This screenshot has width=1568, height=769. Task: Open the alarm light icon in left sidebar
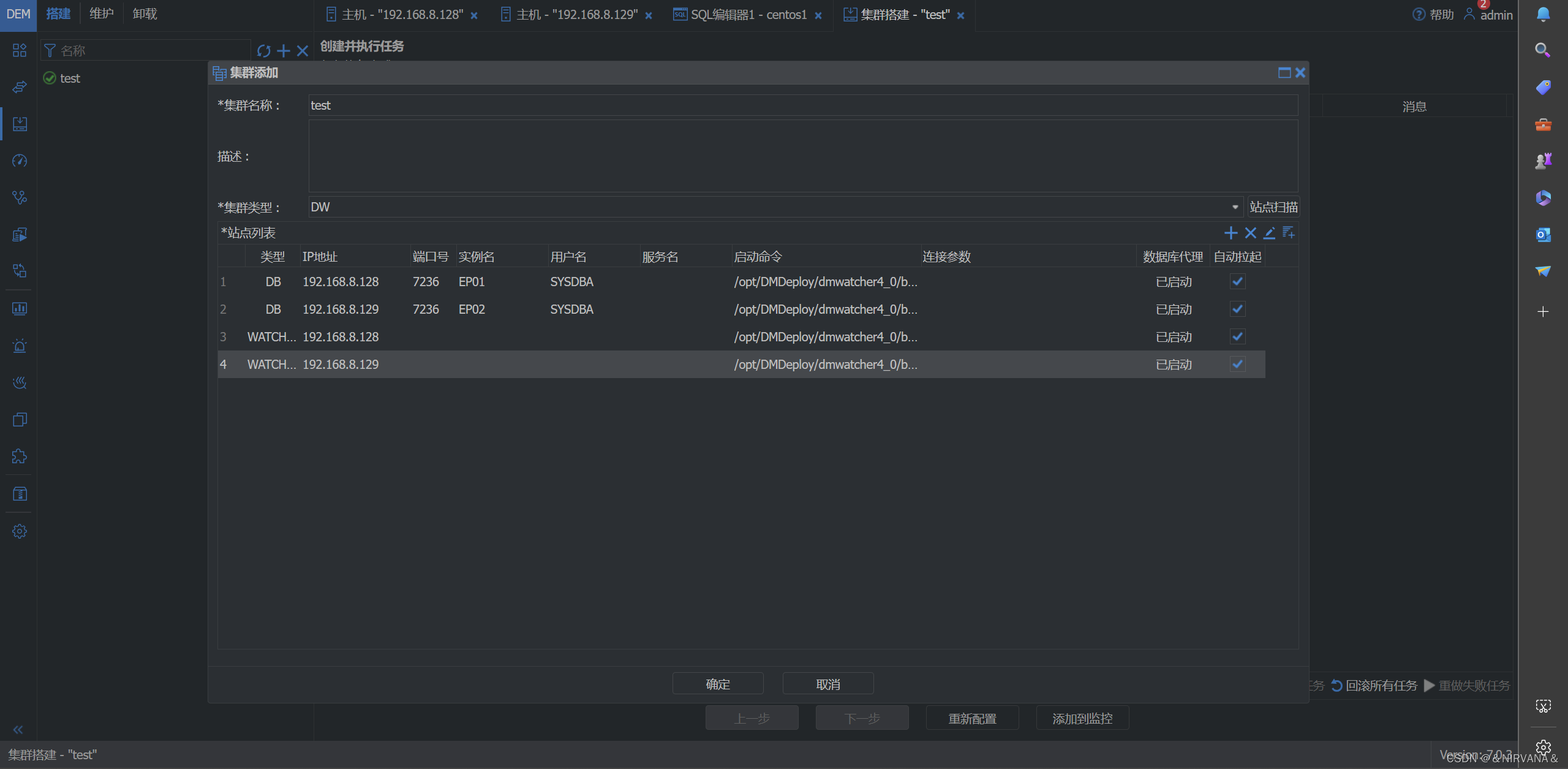(20, 346)
